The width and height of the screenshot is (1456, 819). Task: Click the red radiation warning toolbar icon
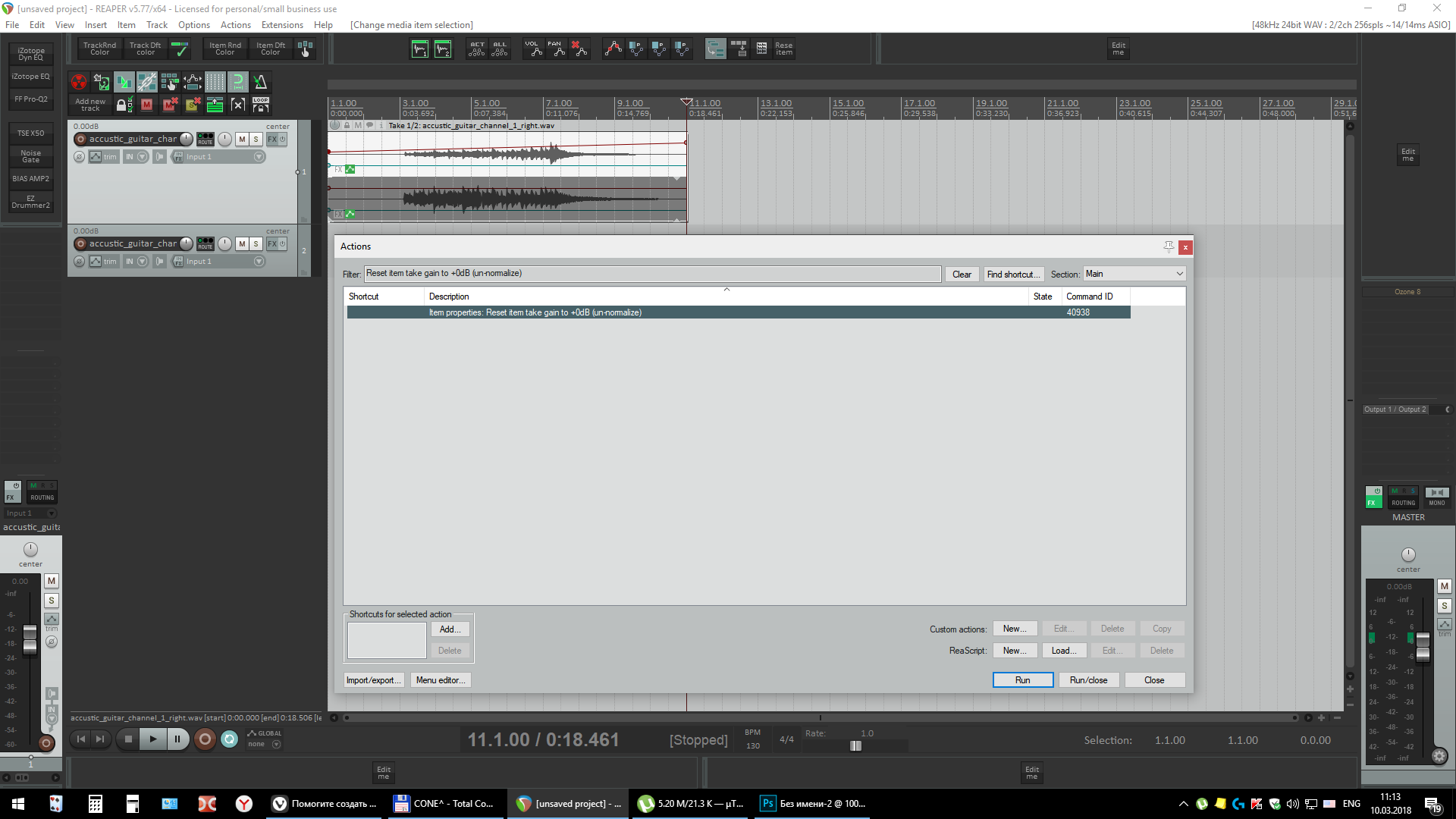pos(79,82)
